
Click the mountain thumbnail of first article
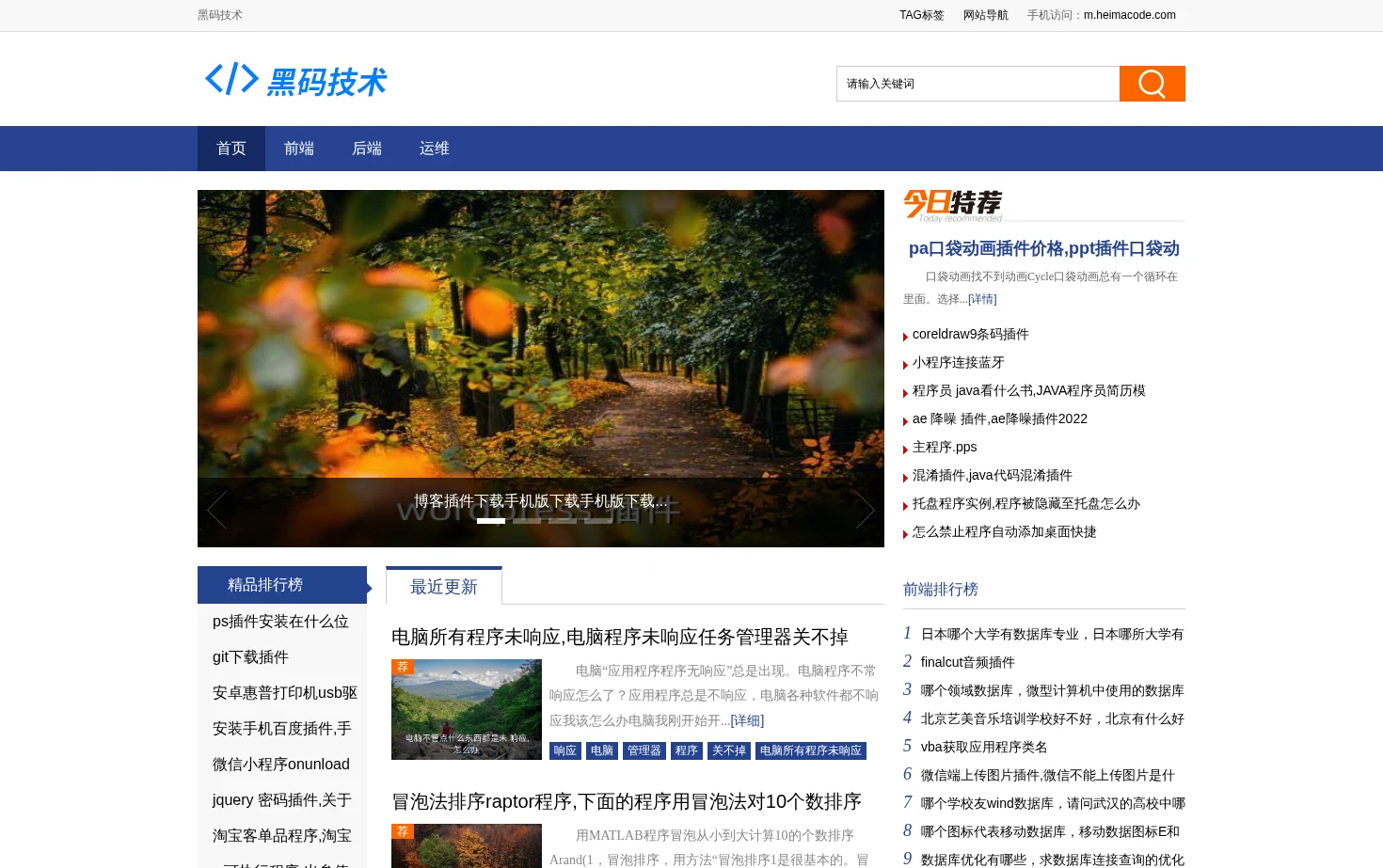467,709
